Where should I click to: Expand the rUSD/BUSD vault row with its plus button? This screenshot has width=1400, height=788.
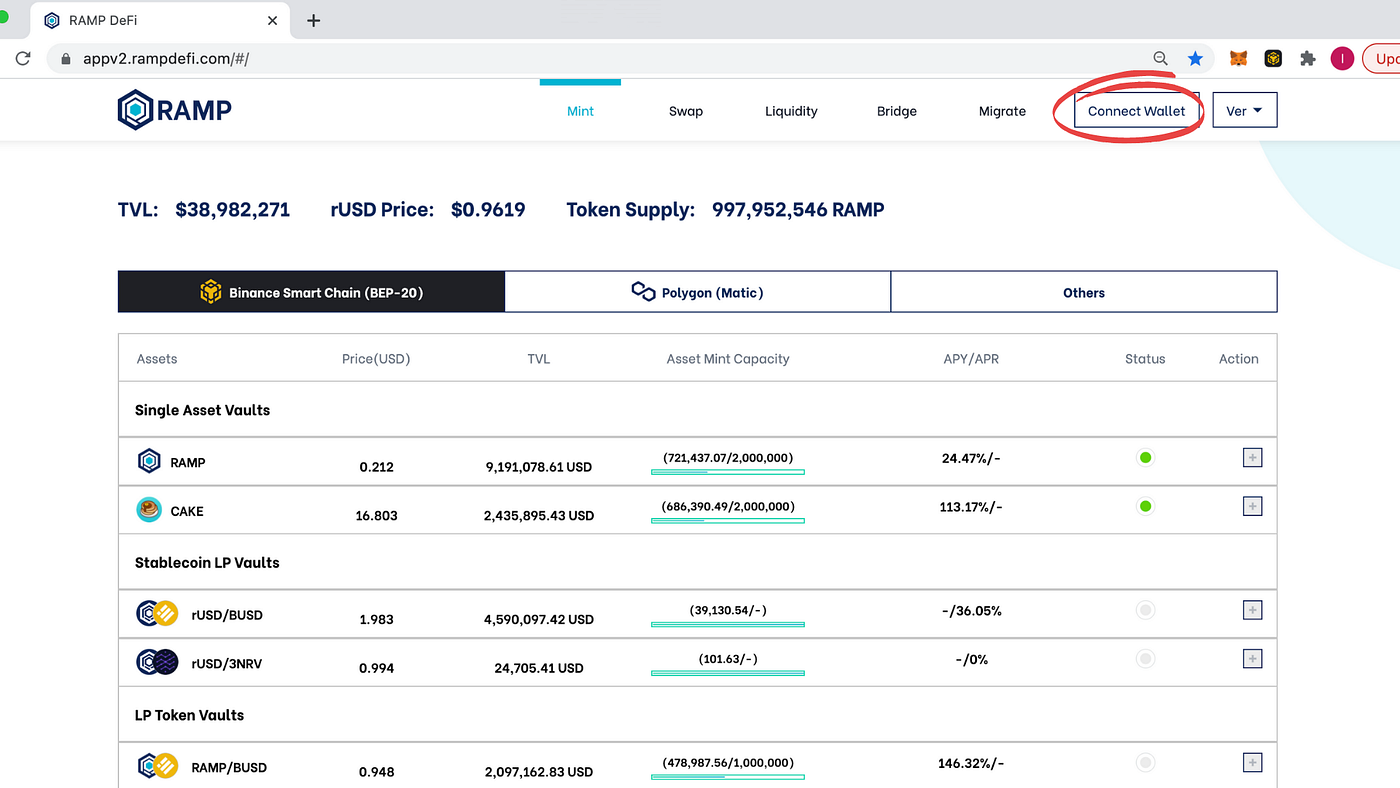[x=1252, y=610]
